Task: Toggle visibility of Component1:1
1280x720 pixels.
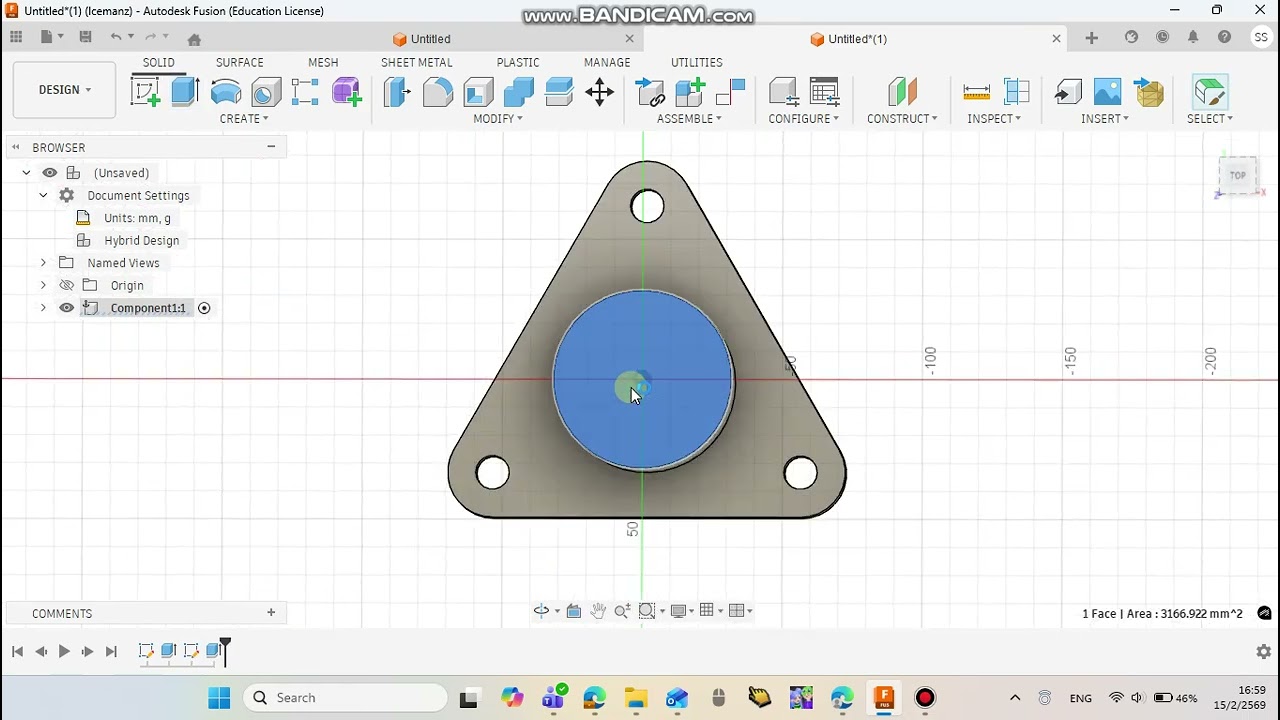Action: (67, 308)
